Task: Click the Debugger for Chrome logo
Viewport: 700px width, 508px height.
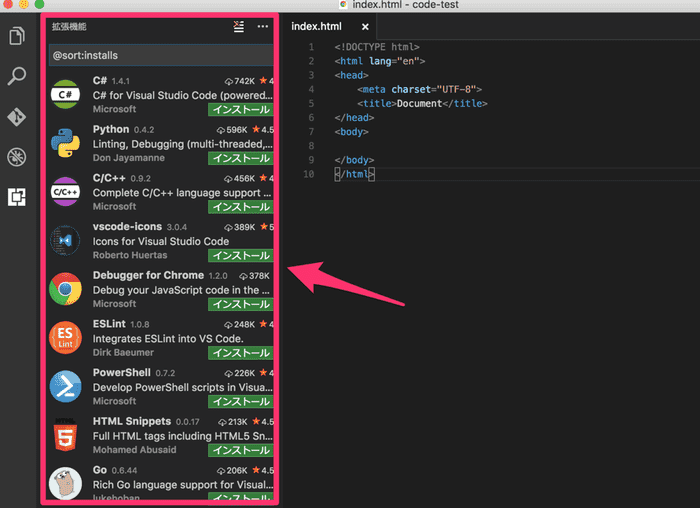Action: tap(66, 289)
